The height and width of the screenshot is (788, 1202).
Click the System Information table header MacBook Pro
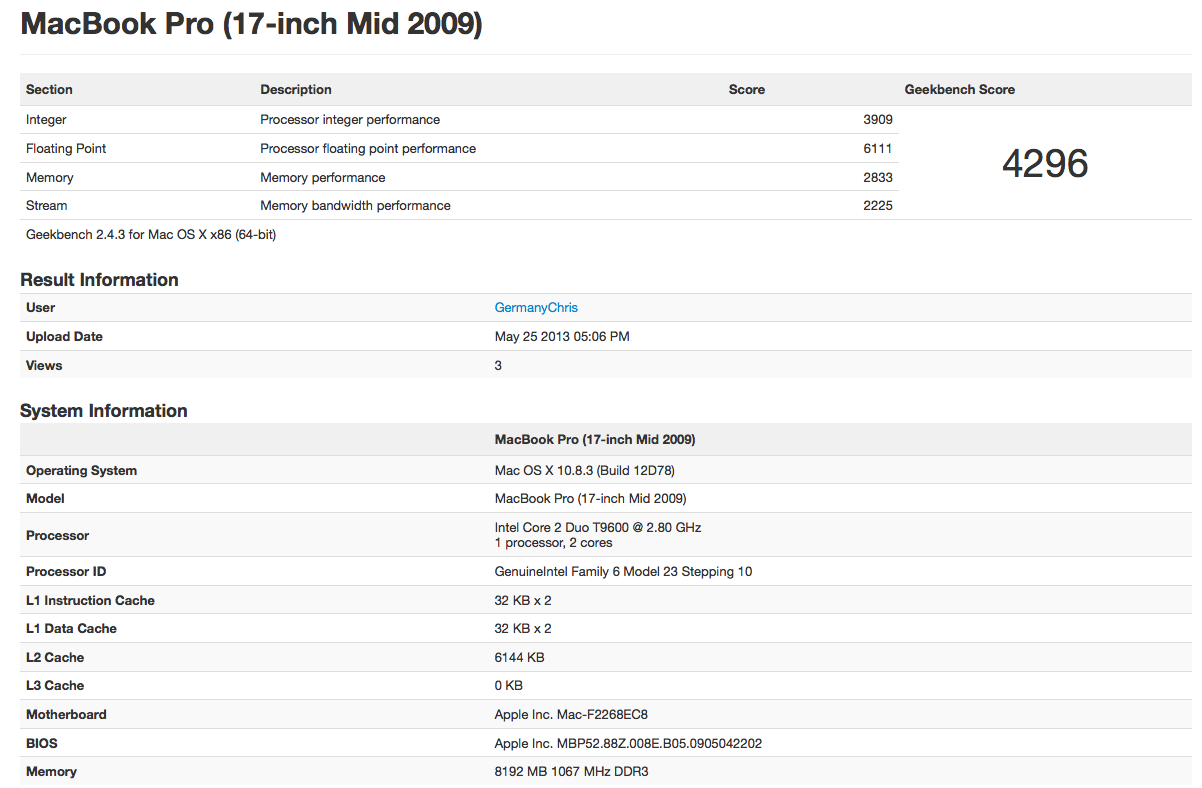(x=595, y=440)
